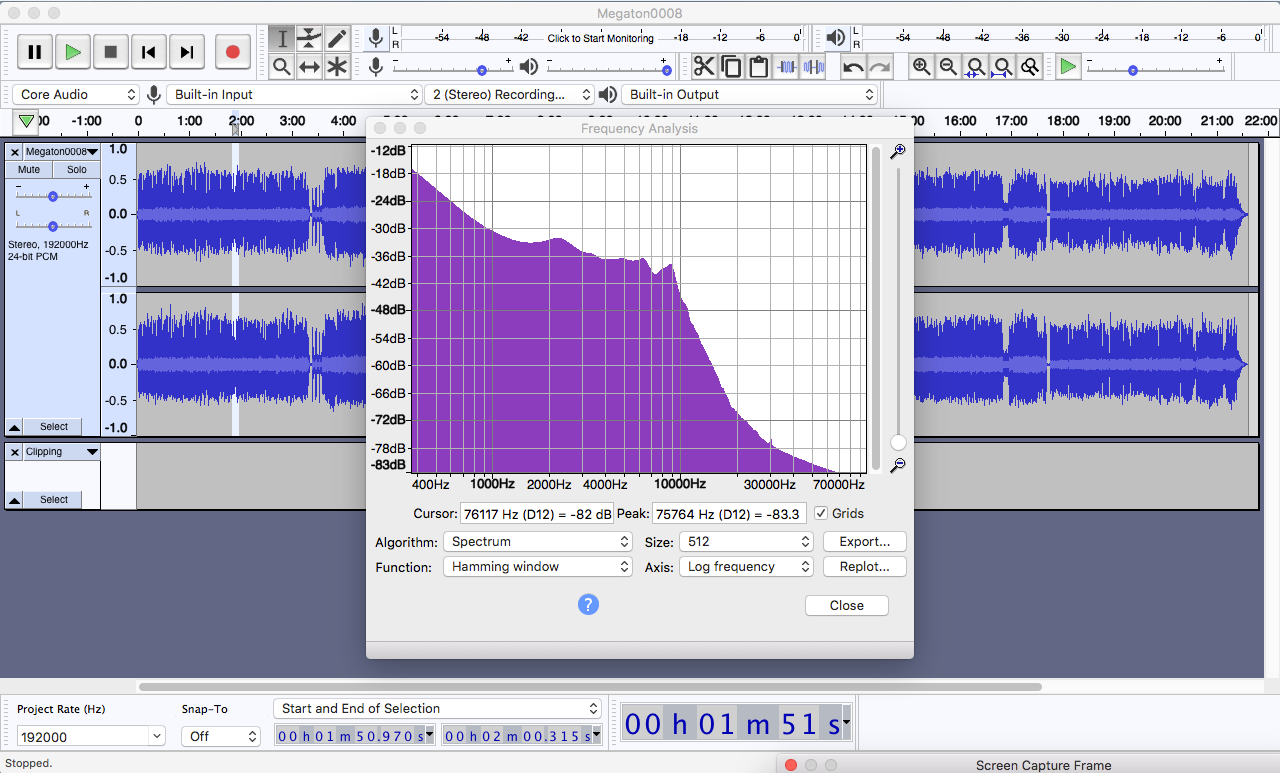
Task: Open the Function dropdown showing Hamming window
Action: pos(538,566)
